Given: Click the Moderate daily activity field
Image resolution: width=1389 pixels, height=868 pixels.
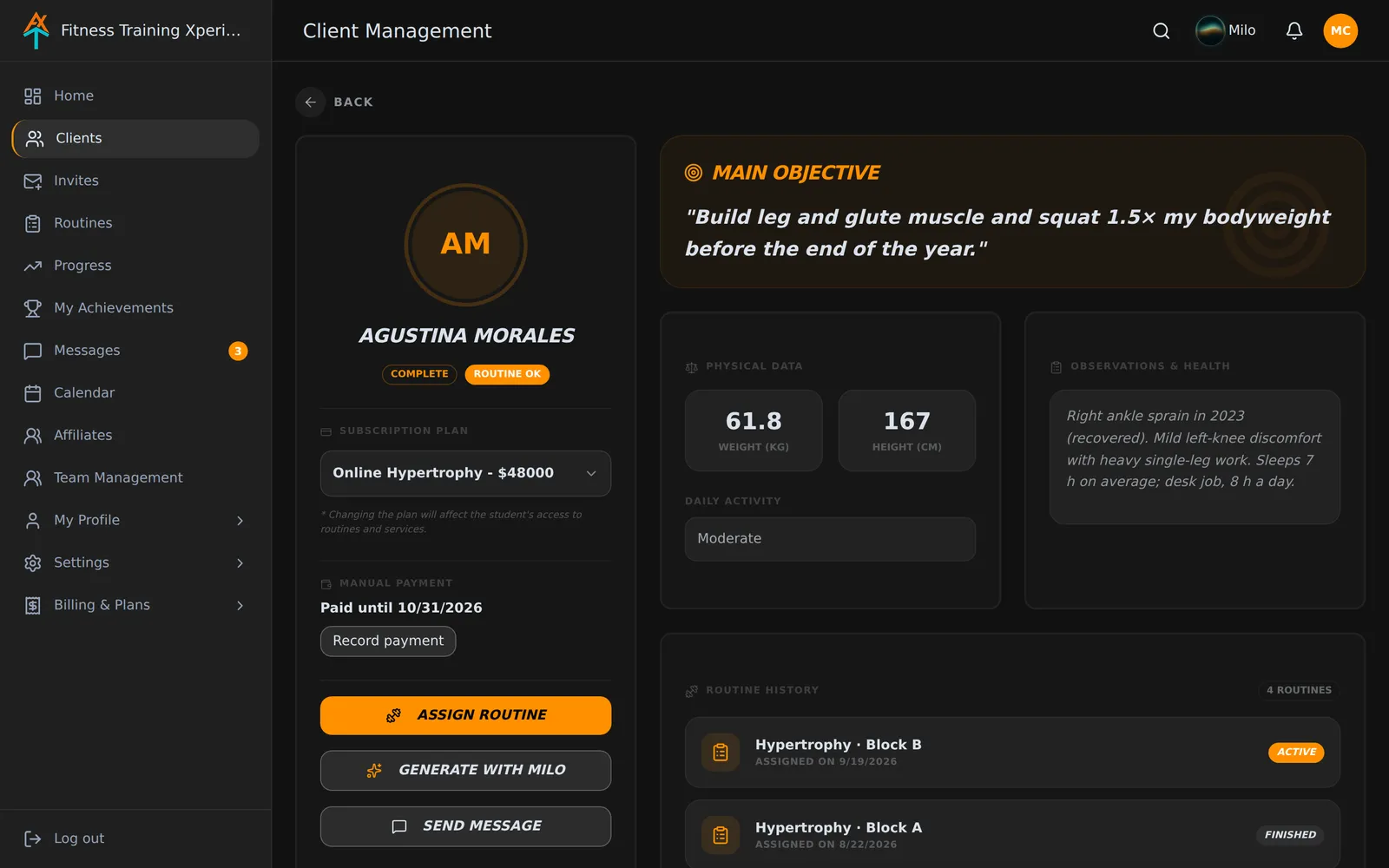Looking at the screenshot, I should pos(830,539).
